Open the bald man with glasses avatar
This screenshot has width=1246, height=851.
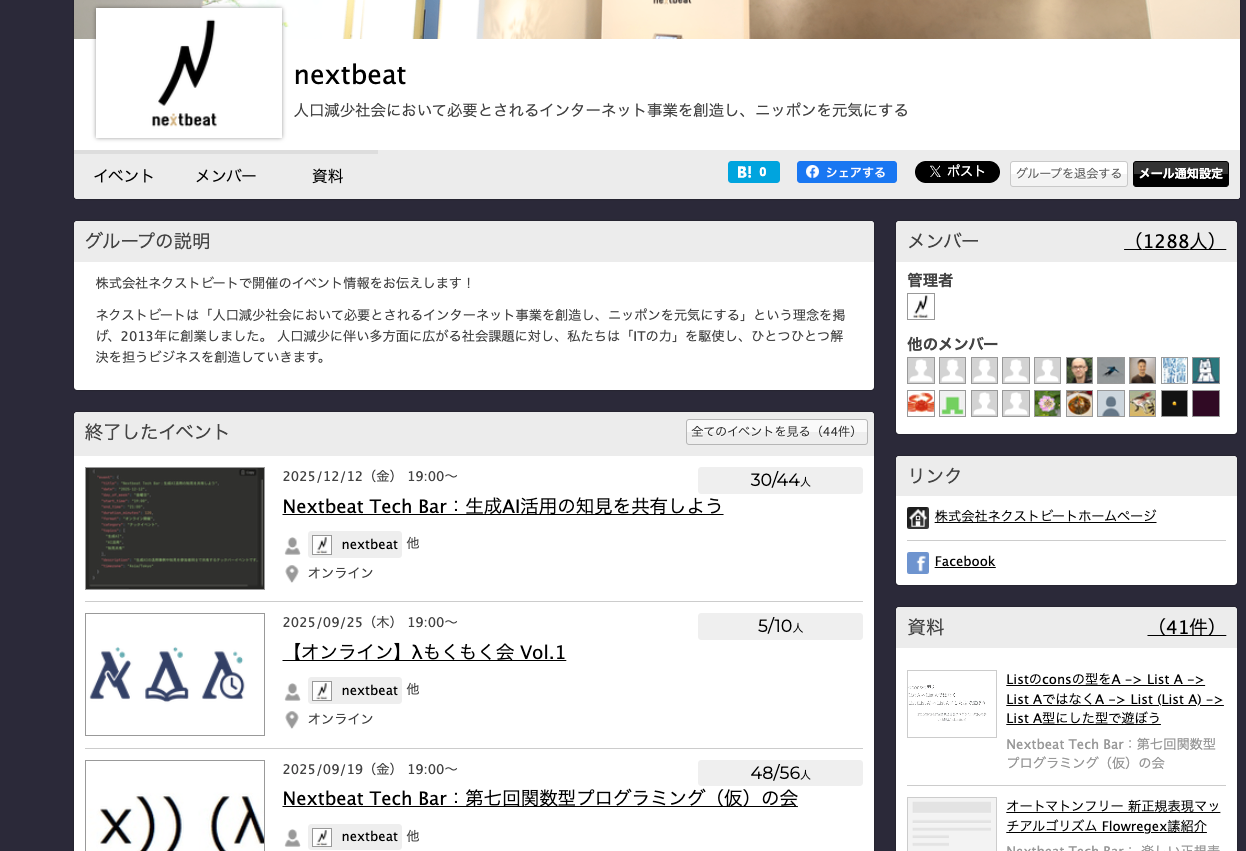tap(1079, 370)
